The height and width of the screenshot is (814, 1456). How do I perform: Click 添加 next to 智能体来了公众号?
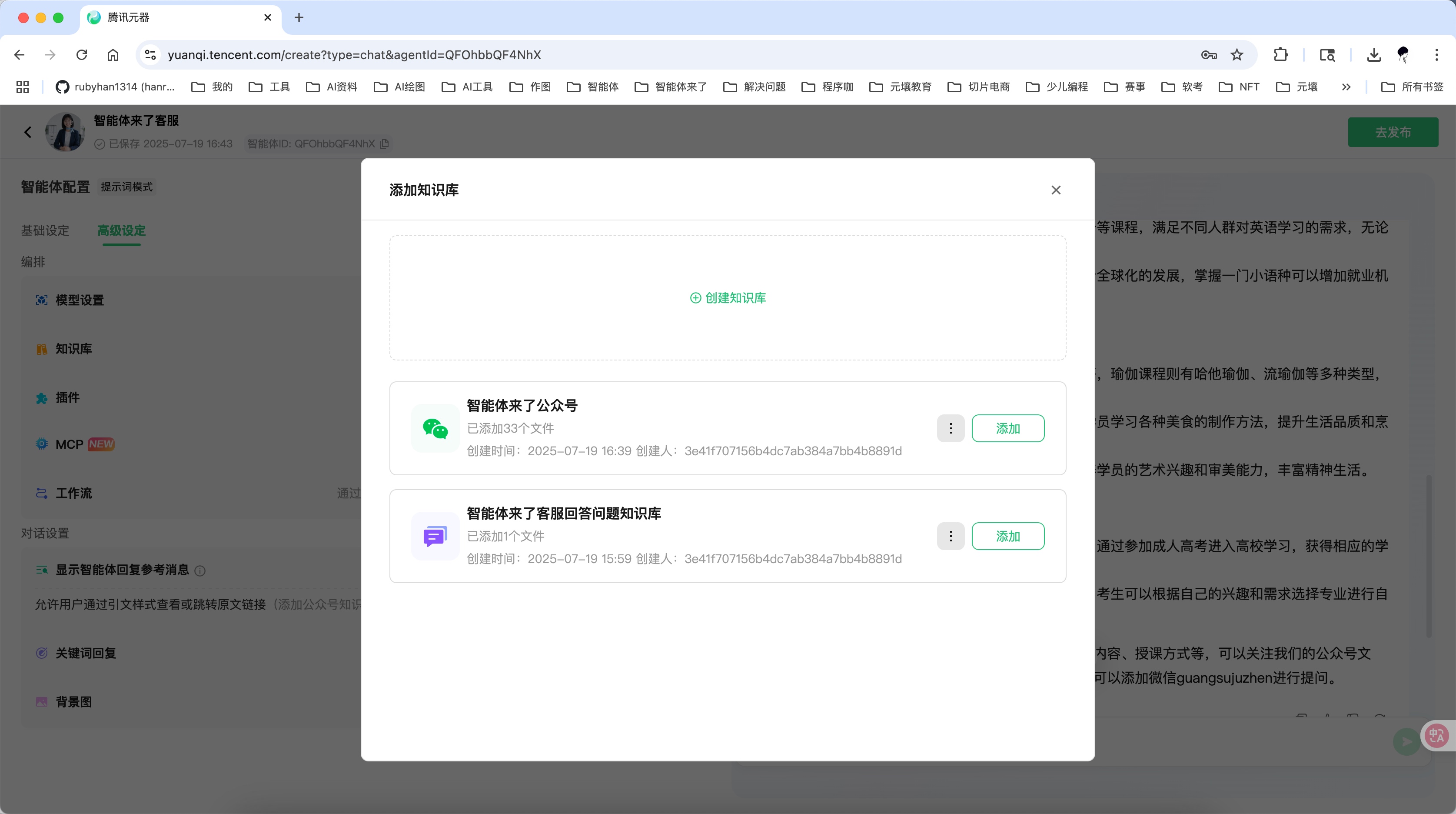1008,428
